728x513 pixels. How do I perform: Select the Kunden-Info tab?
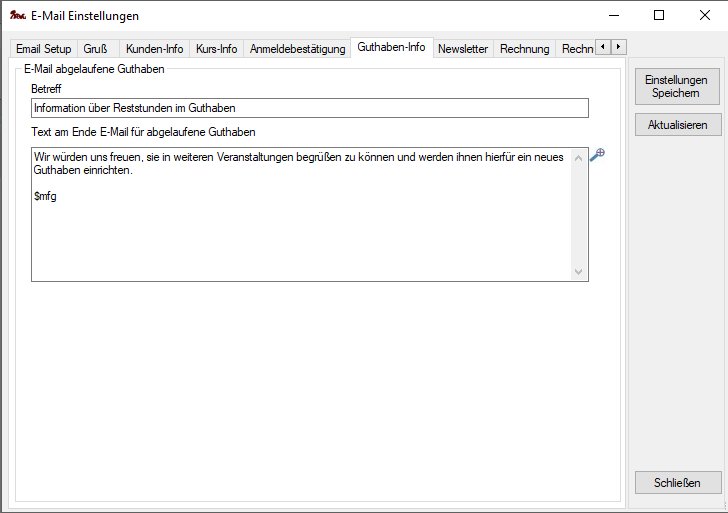(154, 49)
